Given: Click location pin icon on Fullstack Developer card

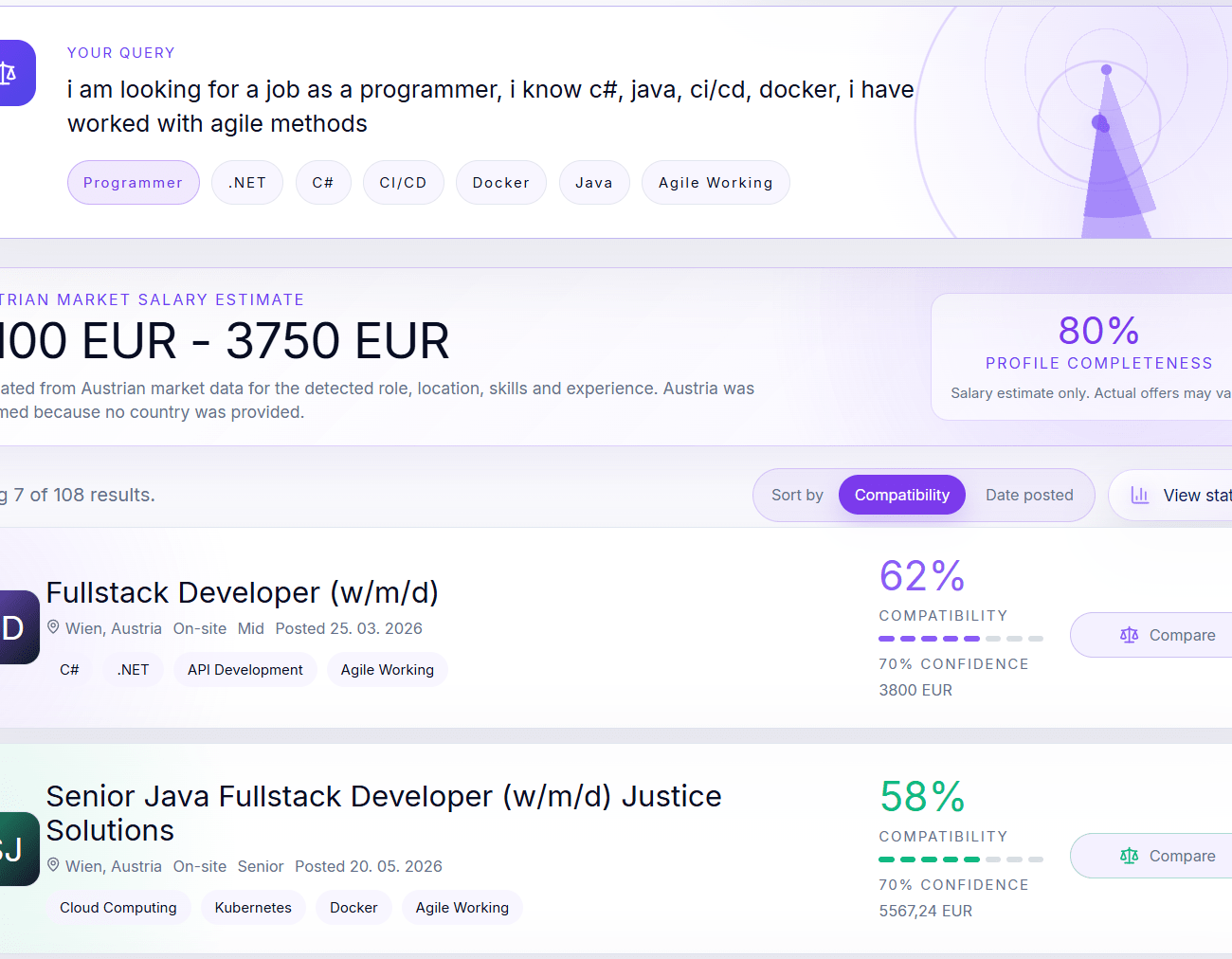Looking at the screenshot, I should click(53, 627).
